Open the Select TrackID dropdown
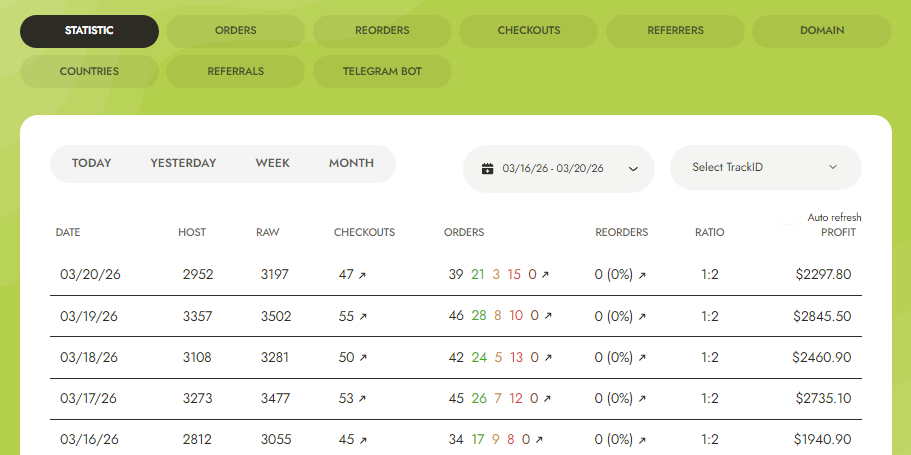Screen dimensions: 911x455 point(765,167)
